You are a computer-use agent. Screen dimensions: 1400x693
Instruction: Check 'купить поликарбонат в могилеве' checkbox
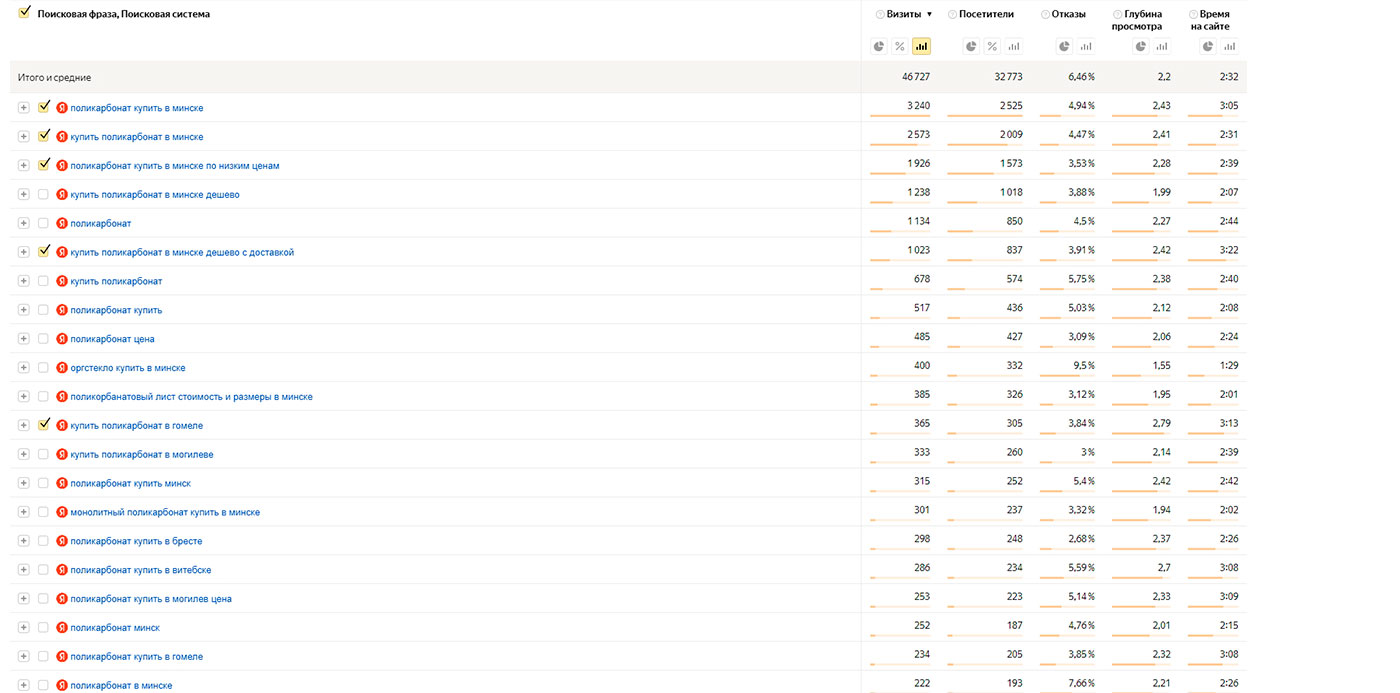coord(43,454)
